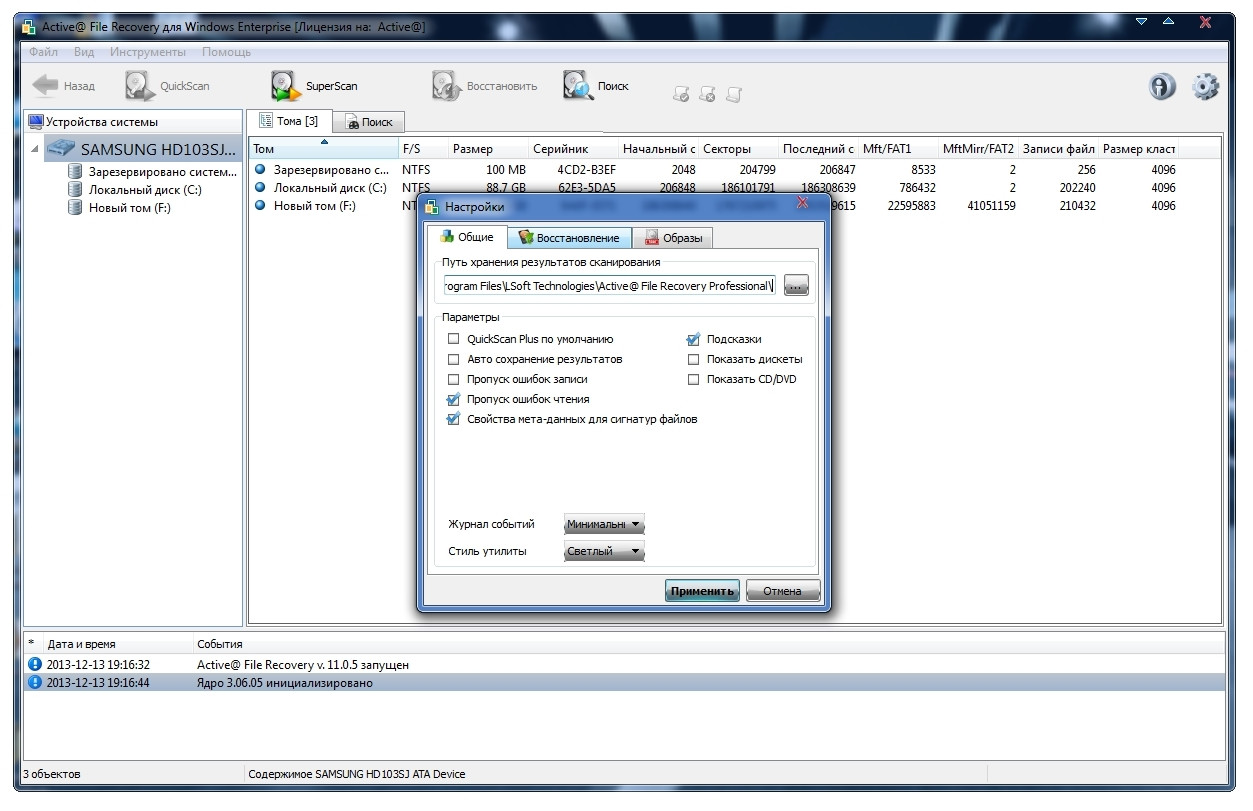Screen dimensions: 1253x811
Task: Select log entry Active@ File Recovery v. 11.0.5 запущен
Action: [x=625, y=664]
